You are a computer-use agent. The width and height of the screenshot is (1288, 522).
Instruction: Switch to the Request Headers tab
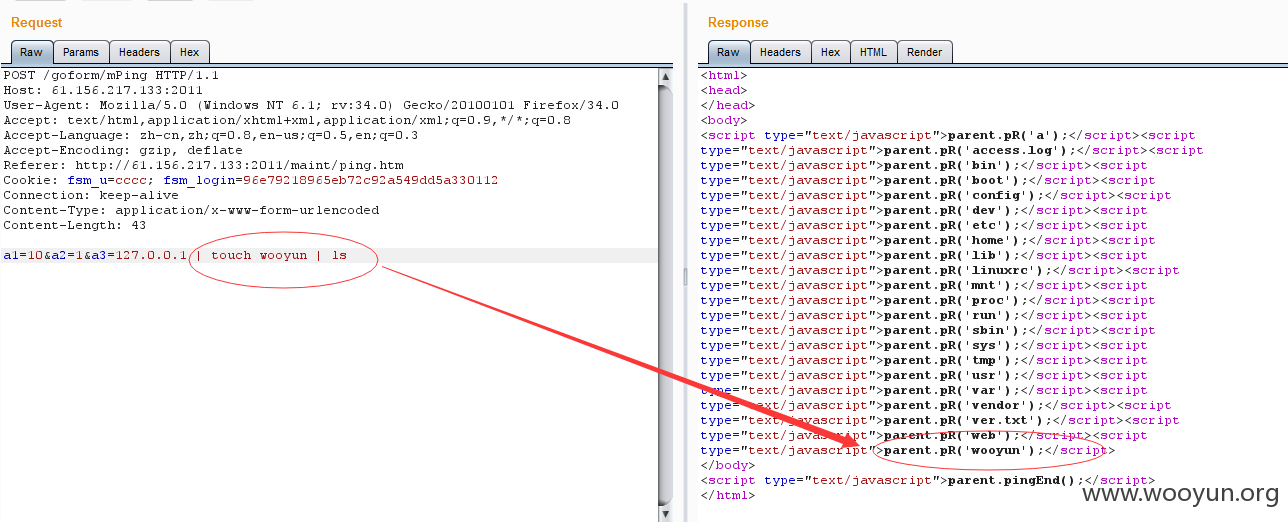pyautogui.click(x=139, y=52)
